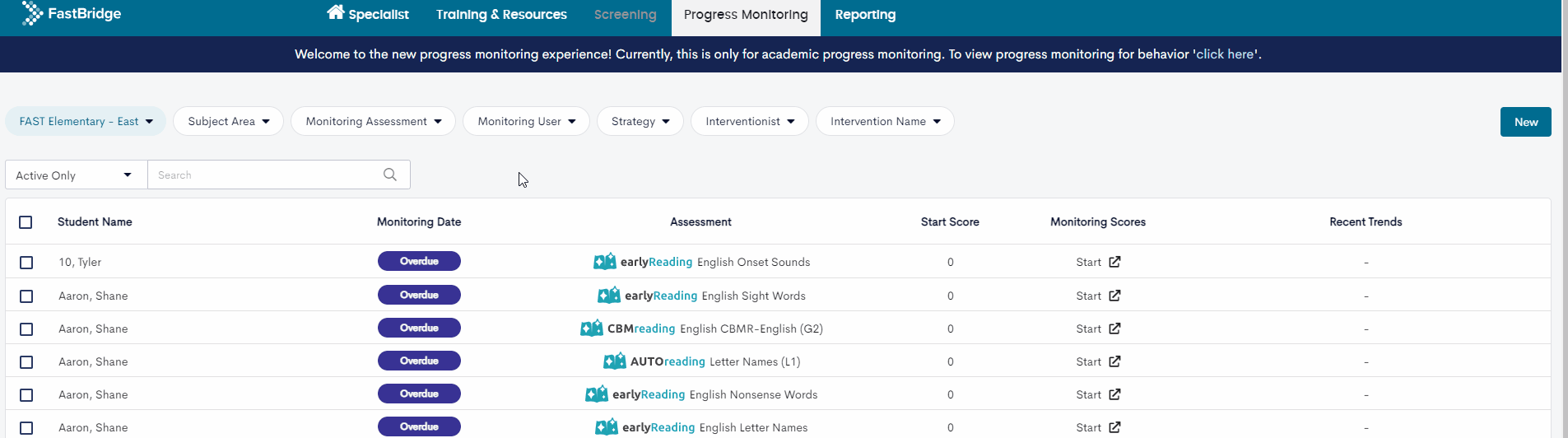Click Start for CBMR-English (G2) row
The width and height of the screenshot is (1568, 438).
(1088, 328)
